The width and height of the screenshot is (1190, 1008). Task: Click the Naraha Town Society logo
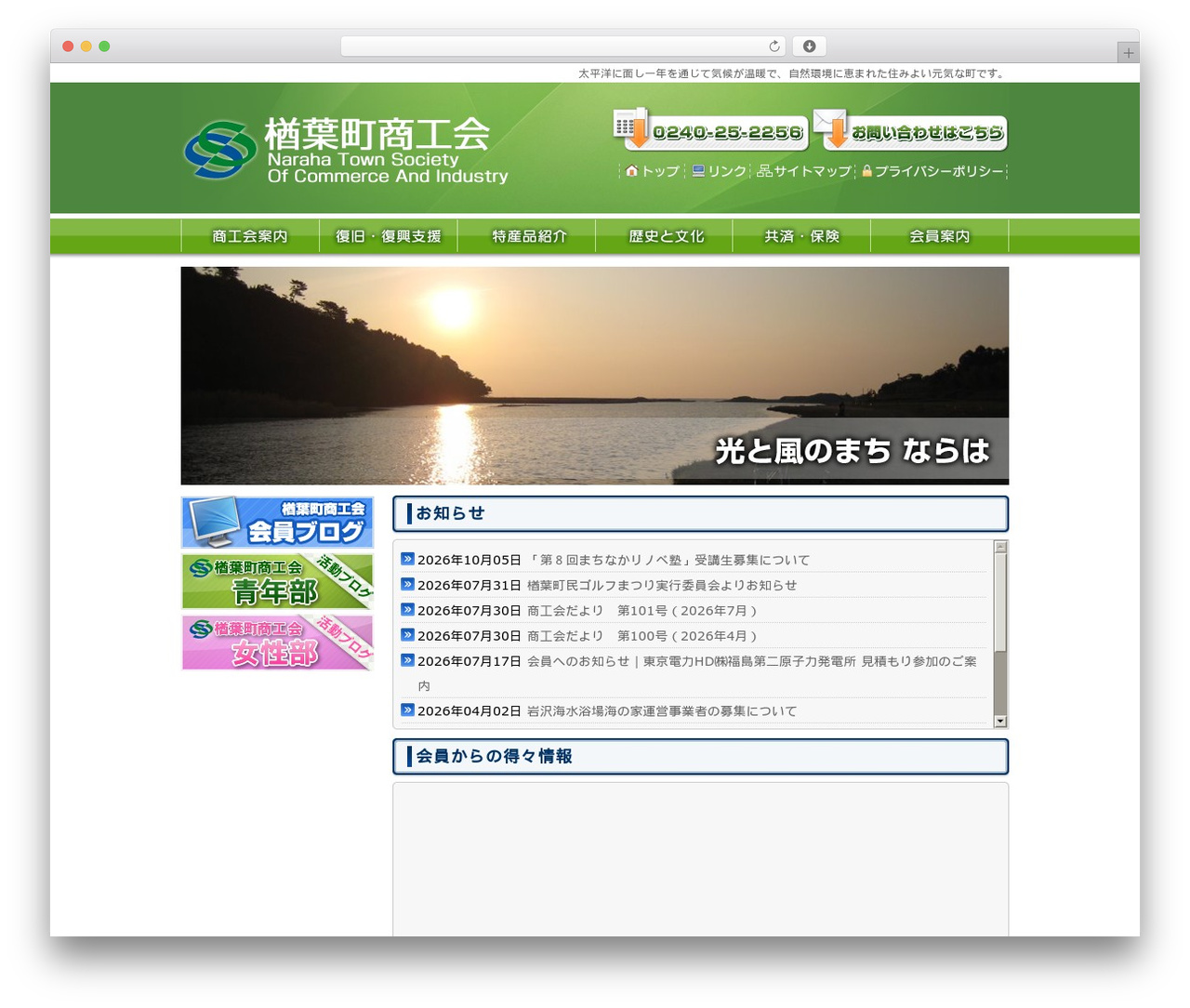point(346,150)
